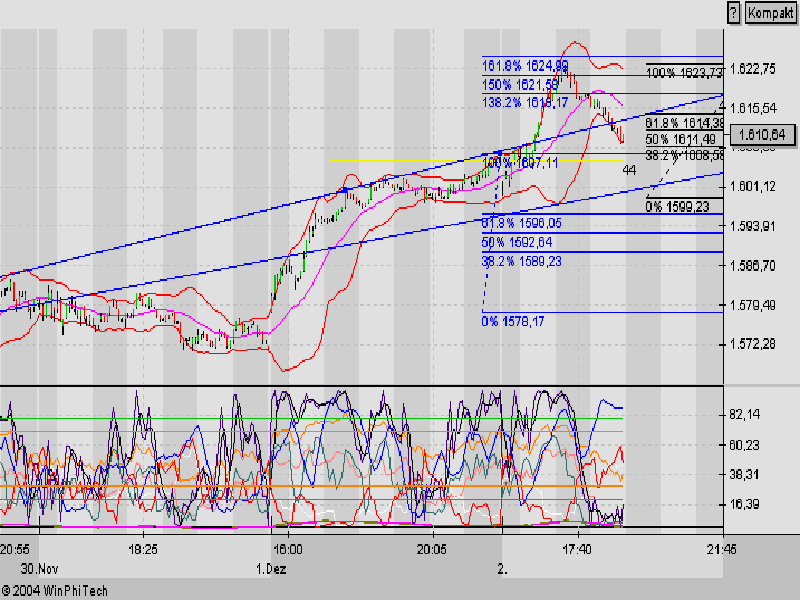The image size is (800, 600).
Task: Select the highlighted current price box 1.610,64
Action: [763, 135]
